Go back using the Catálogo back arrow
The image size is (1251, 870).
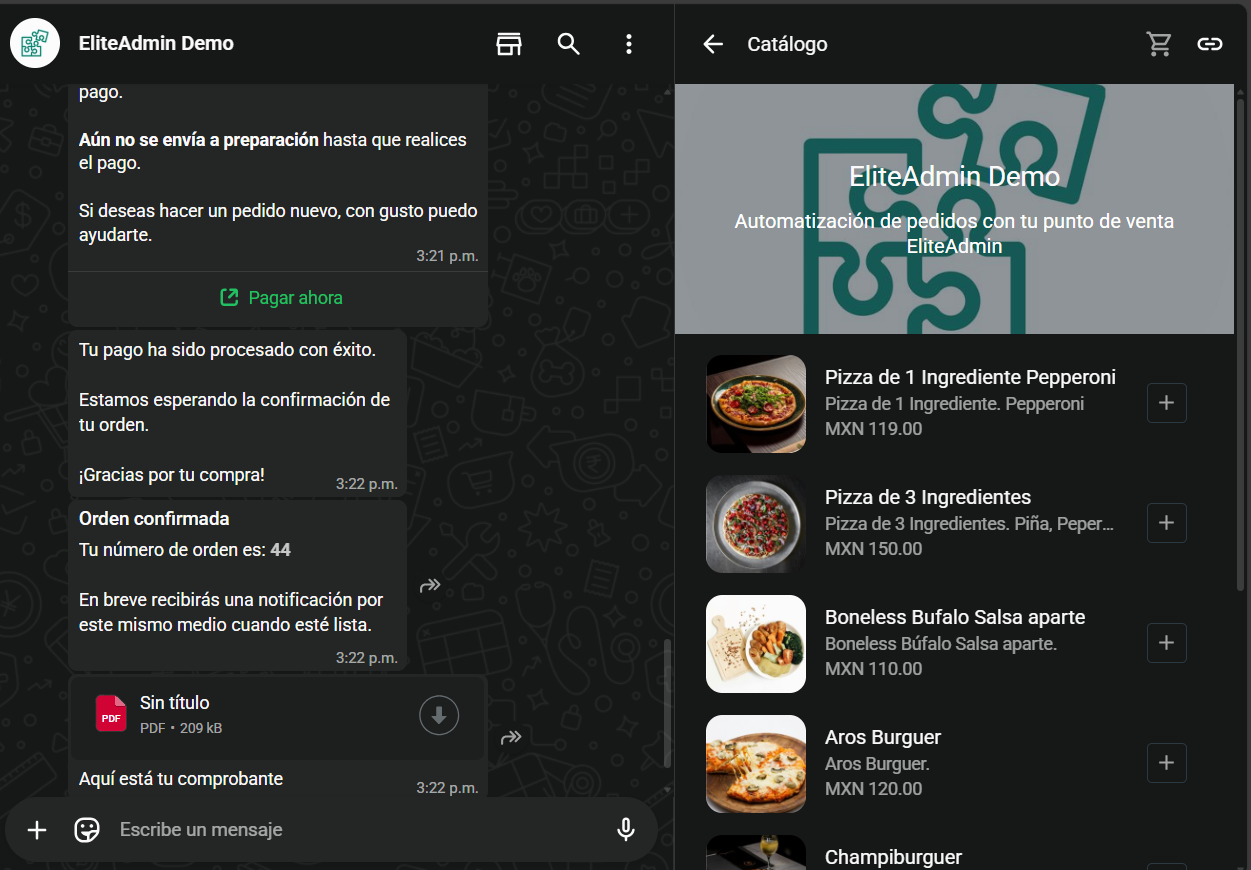[x=712, y=44]
